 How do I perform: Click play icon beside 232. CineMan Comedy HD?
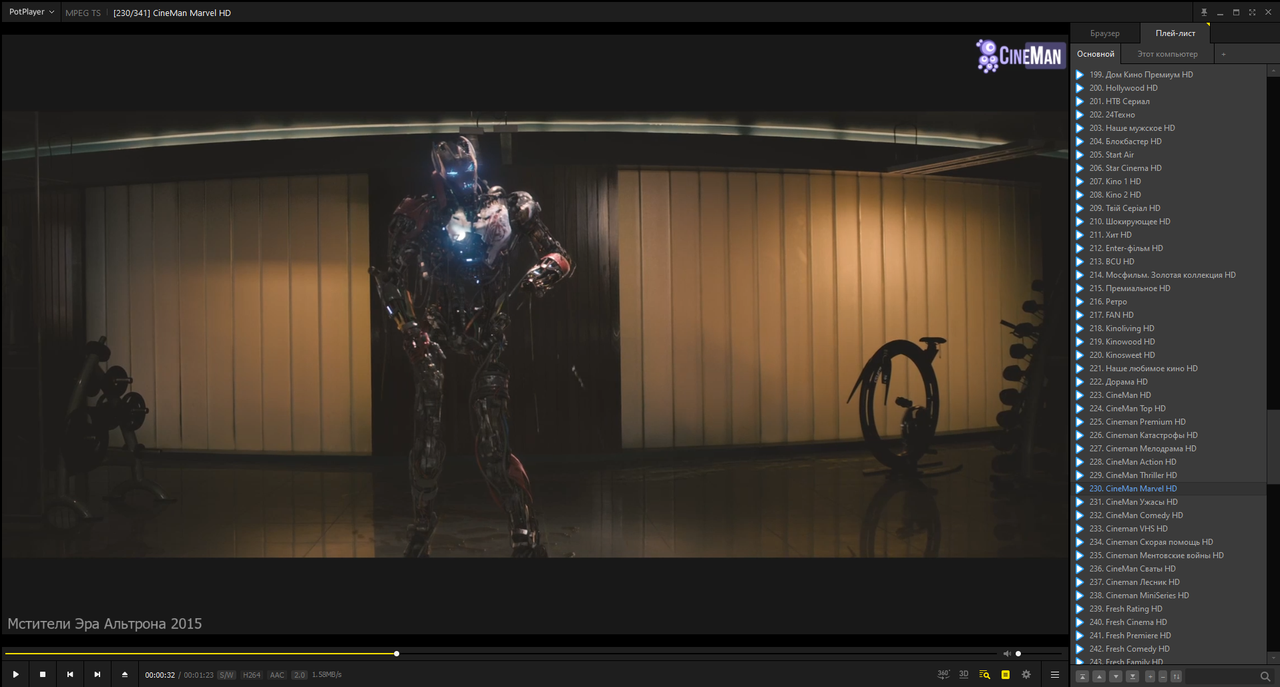click(1080, 515)
